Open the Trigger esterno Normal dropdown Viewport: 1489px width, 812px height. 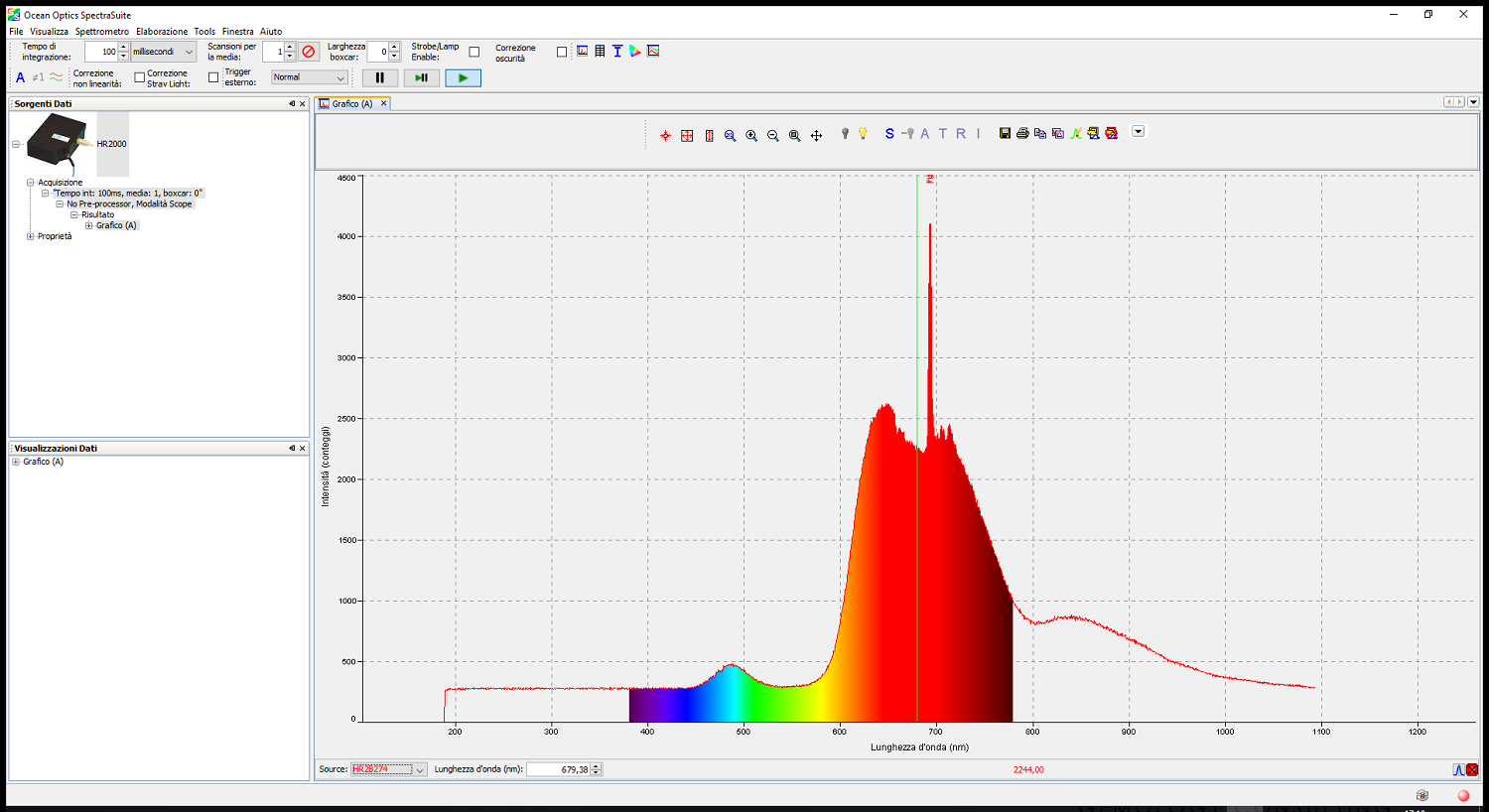[x=309, y=77]
